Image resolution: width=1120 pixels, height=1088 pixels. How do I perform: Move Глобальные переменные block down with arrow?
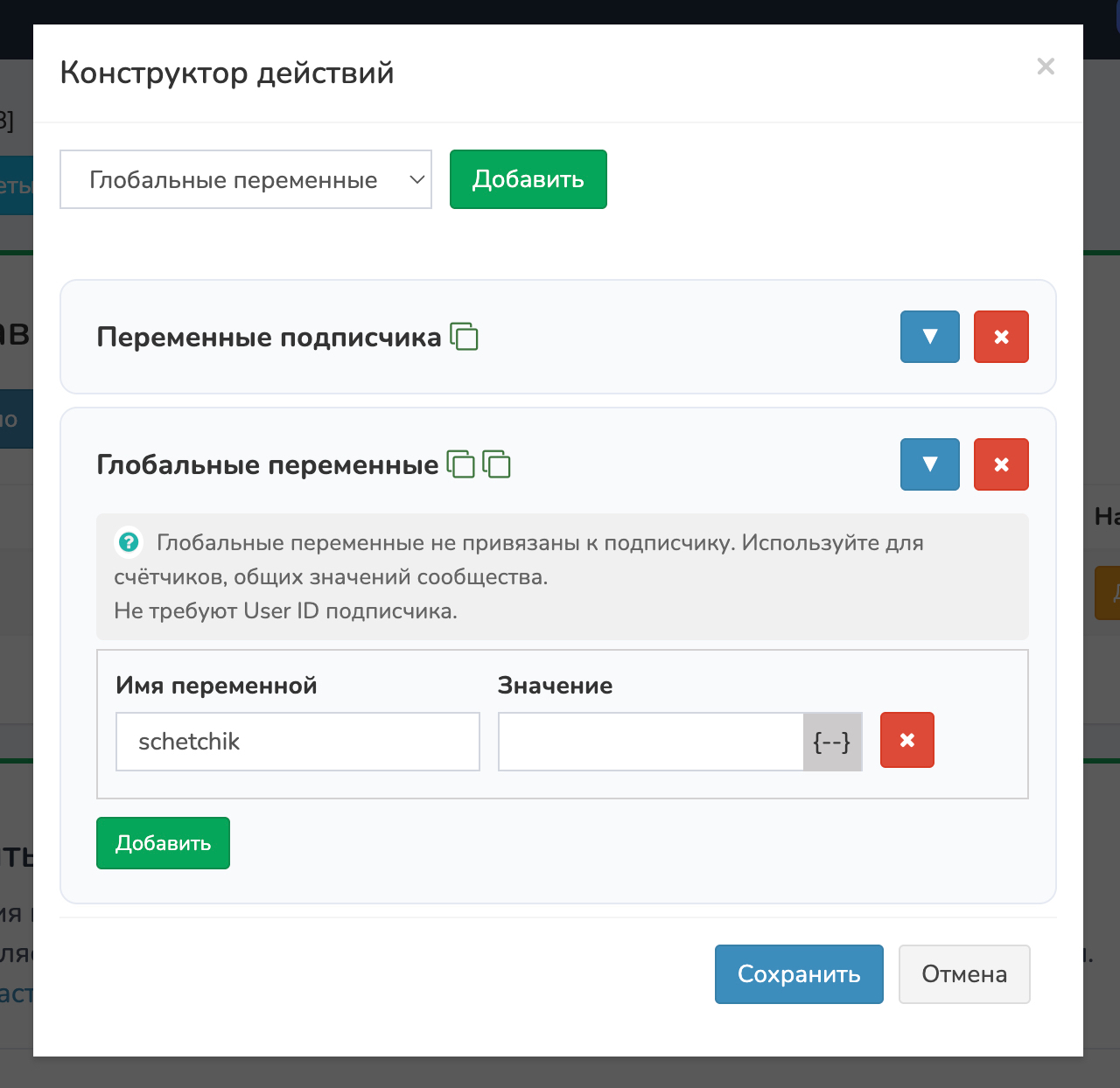pyautogui.click(x=929, y=464)
